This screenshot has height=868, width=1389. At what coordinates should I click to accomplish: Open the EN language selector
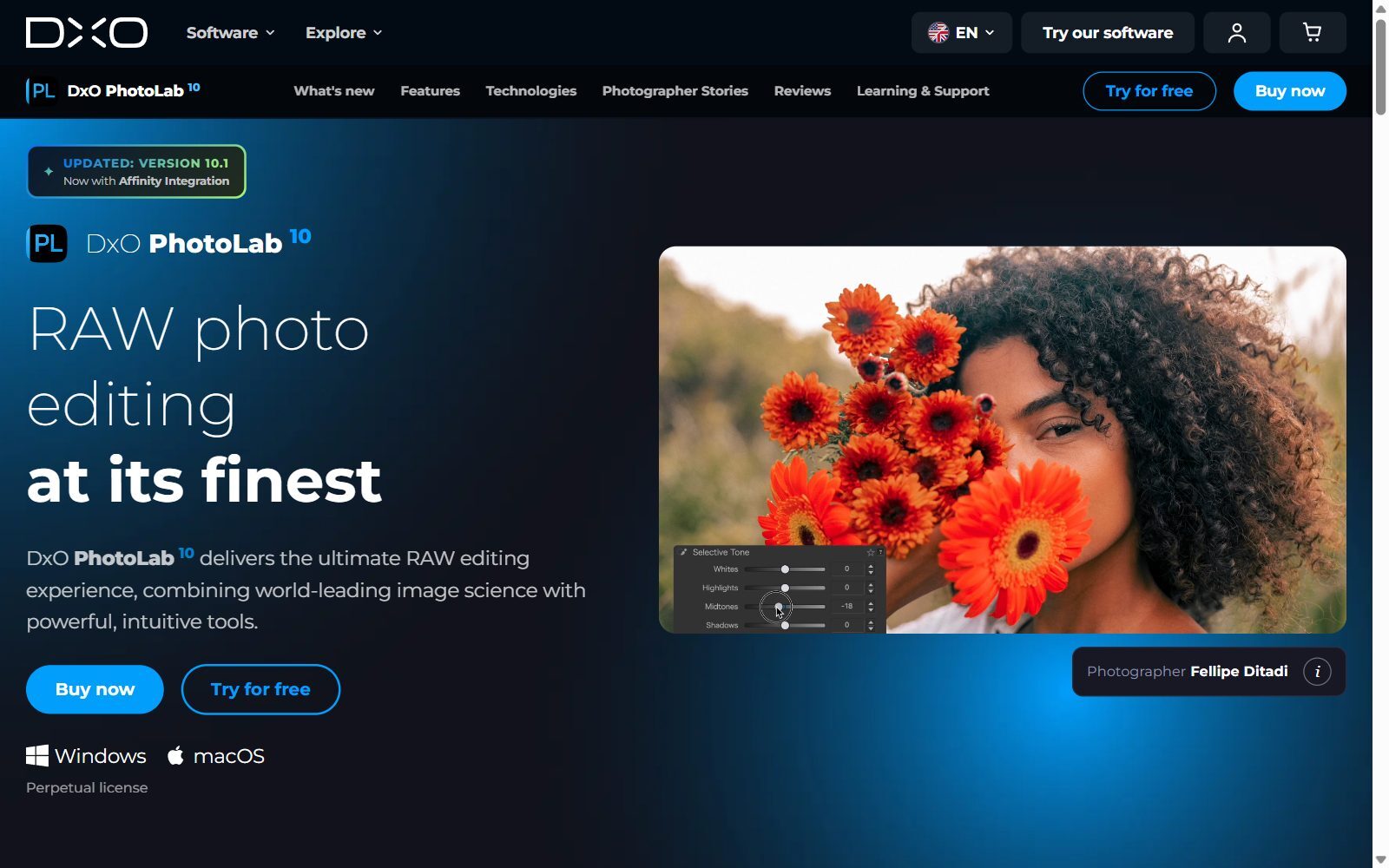click(x=961, y=33)
